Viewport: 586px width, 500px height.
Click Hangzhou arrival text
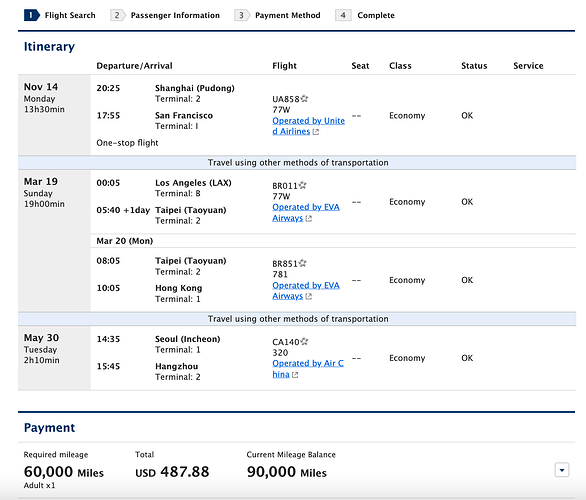click(x=176, y=366)
